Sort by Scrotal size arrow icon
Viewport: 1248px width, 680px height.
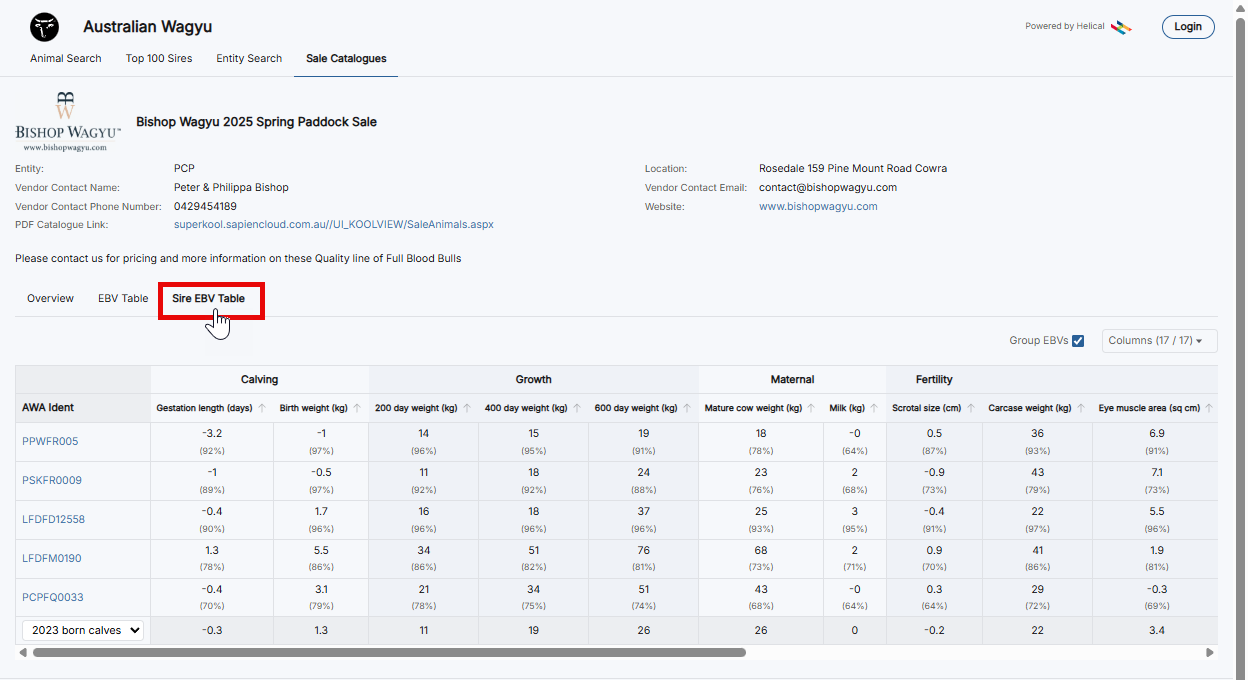point(970,408)
